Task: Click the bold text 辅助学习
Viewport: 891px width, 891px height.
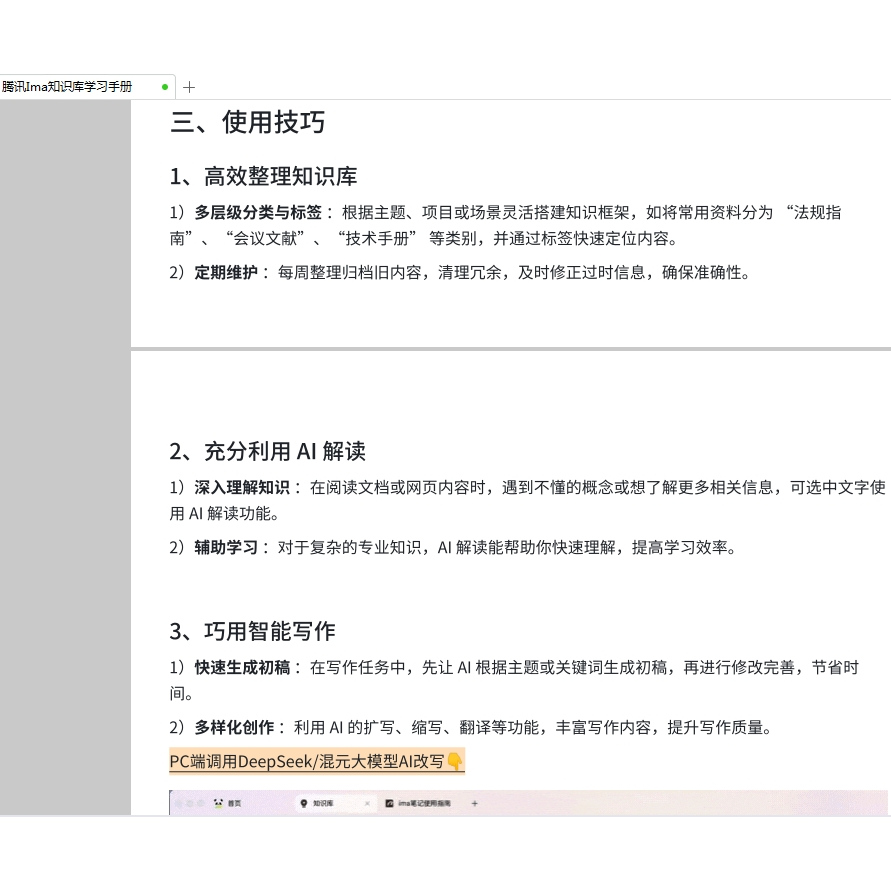Action: [x=226, y=548]
